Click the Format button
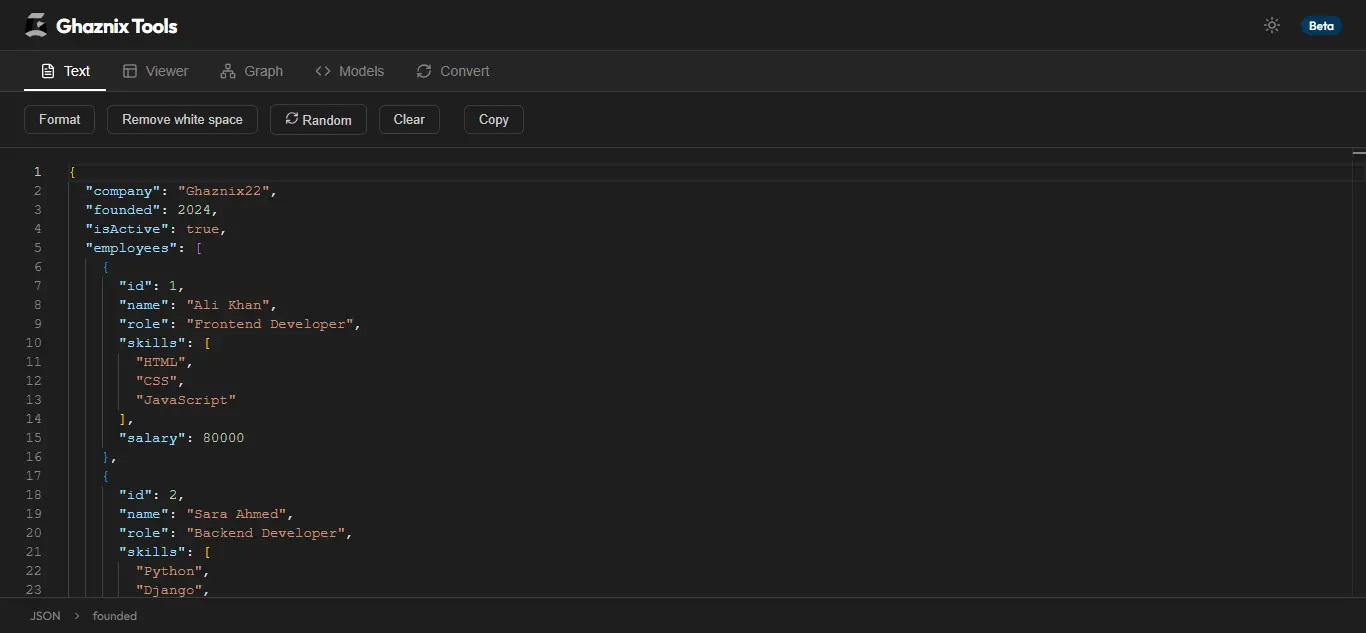The image size is (1366, 633). (59, 119)
